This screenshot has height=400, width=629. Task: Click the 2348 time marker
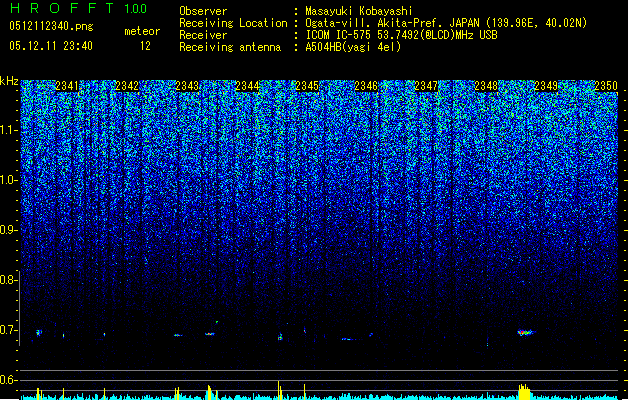point(486,85)
